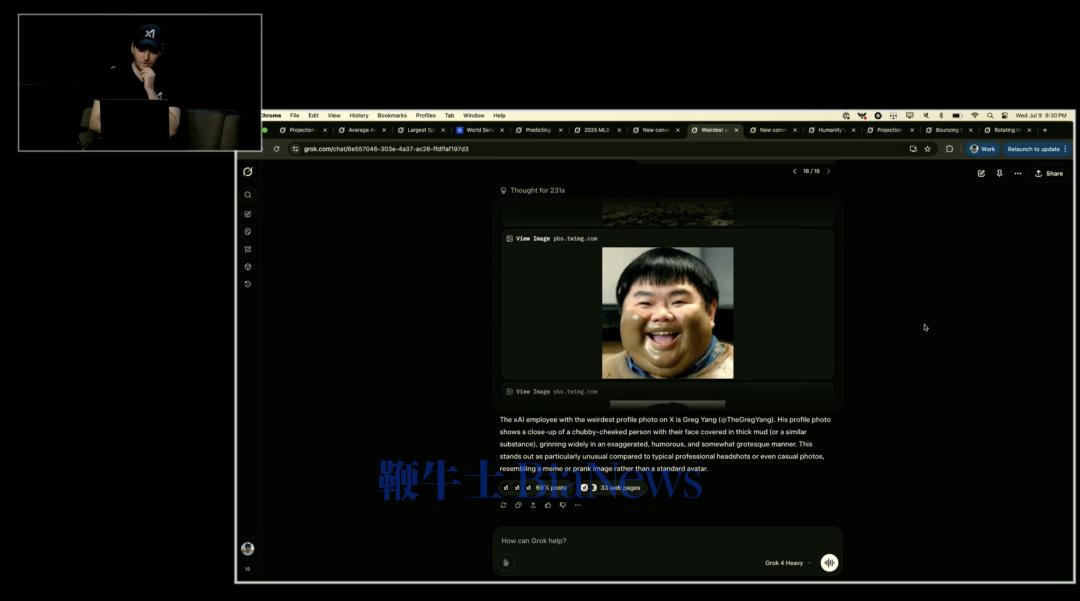
Task: Open the Grok 4 Heavy model selector
Action: 788,563
